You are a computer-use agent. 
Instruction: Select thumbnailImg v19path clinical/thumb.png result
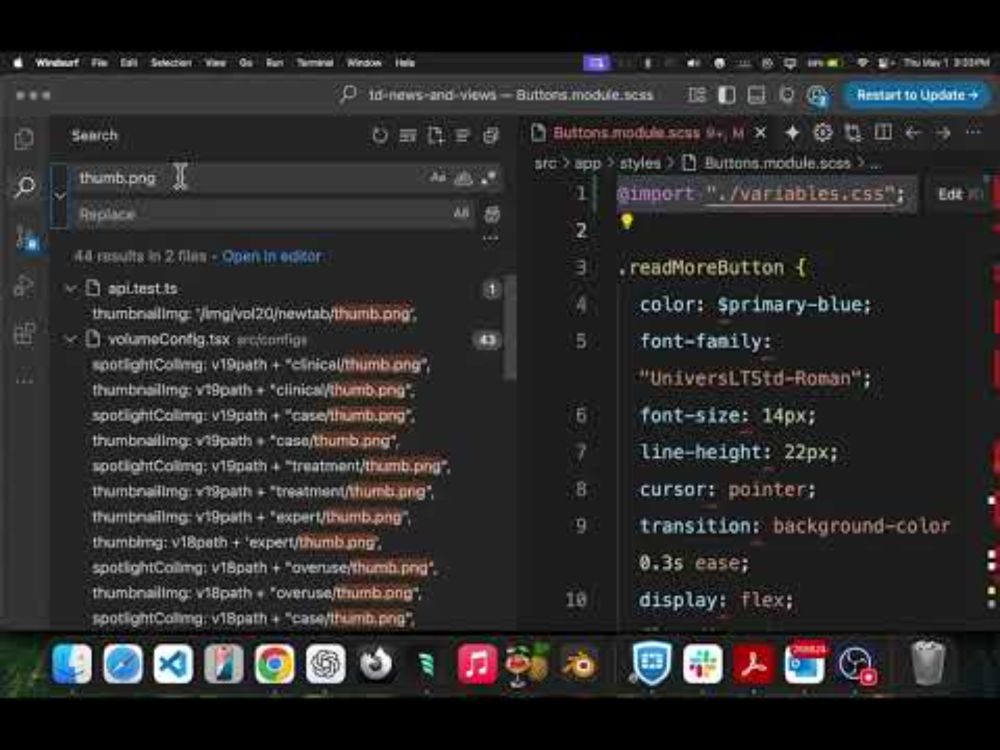pos(253,390)
